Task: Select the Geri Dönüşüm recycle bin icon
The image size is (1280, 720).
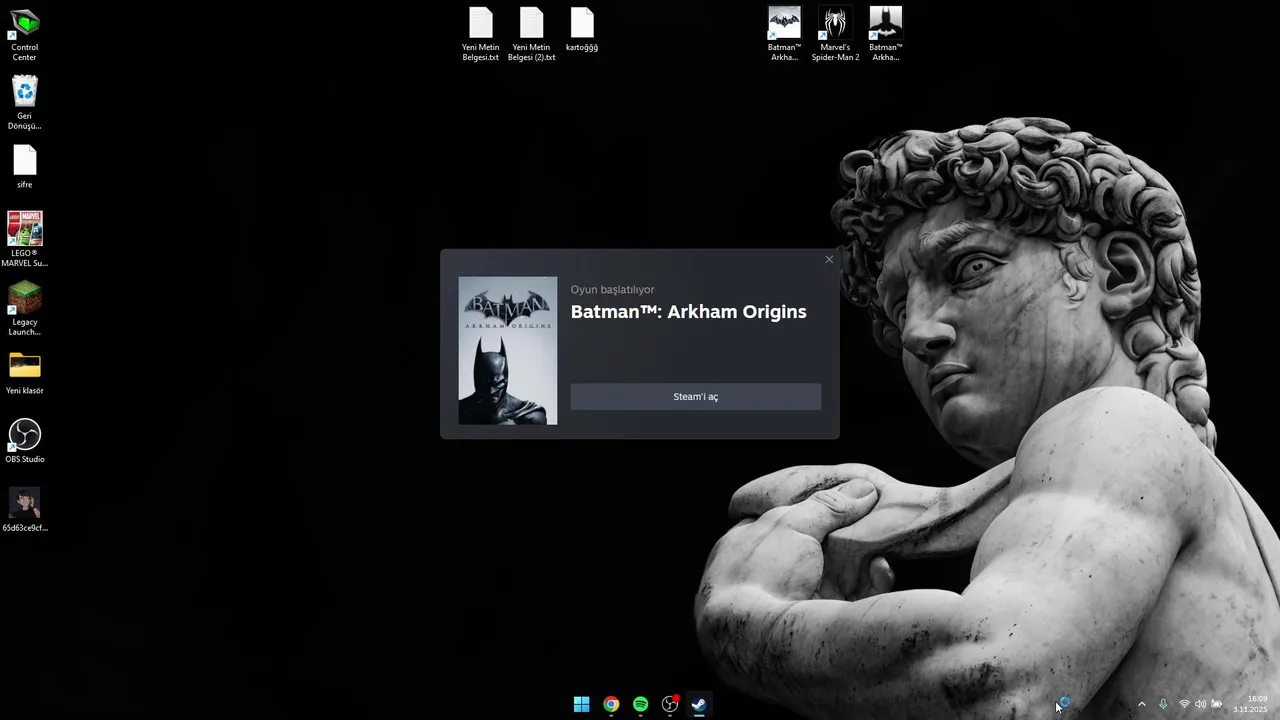Action: (24, 103)
